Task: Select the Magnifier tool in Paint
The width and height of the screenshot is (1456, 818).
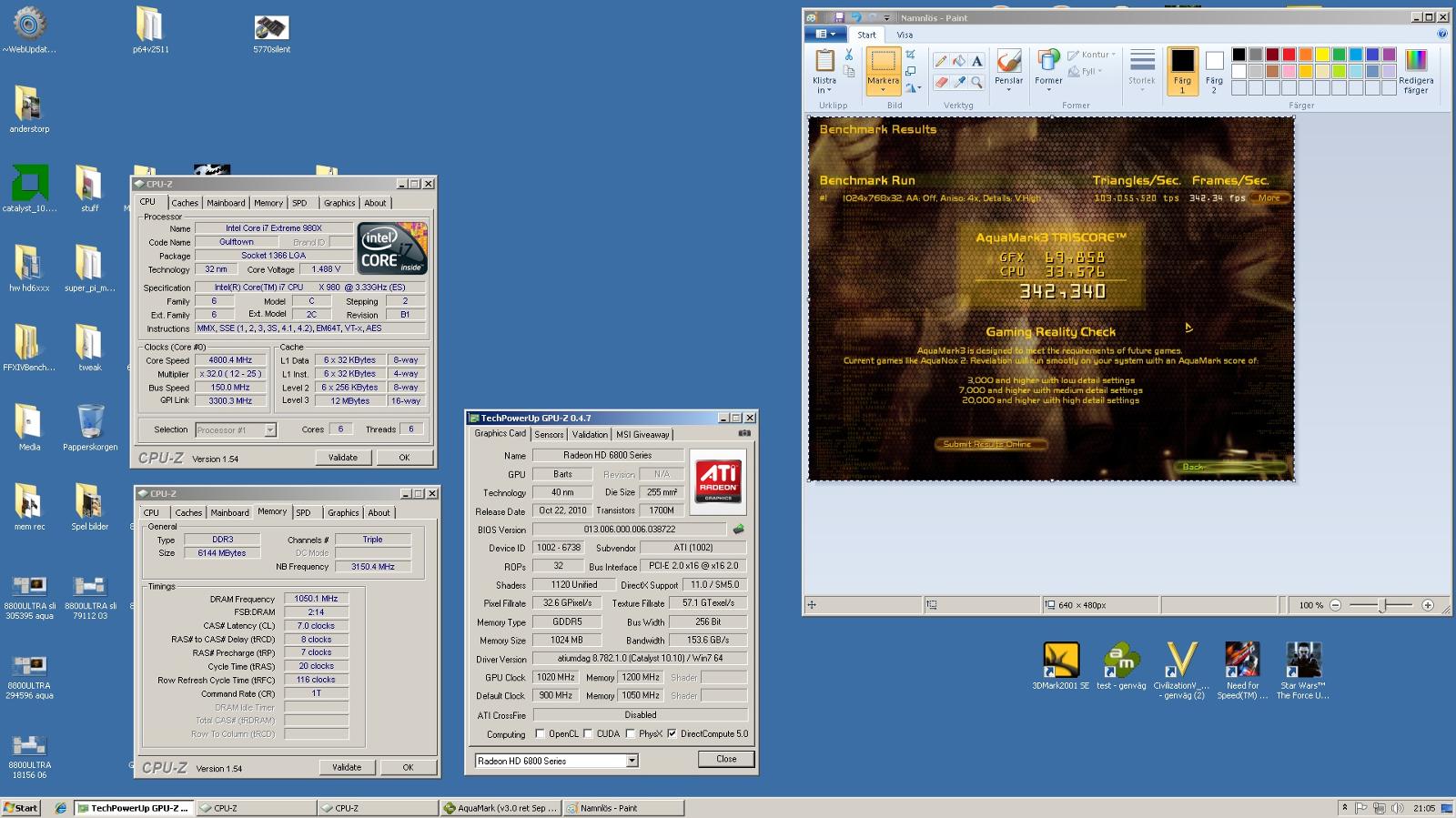Action: click(x=976, y=82)
